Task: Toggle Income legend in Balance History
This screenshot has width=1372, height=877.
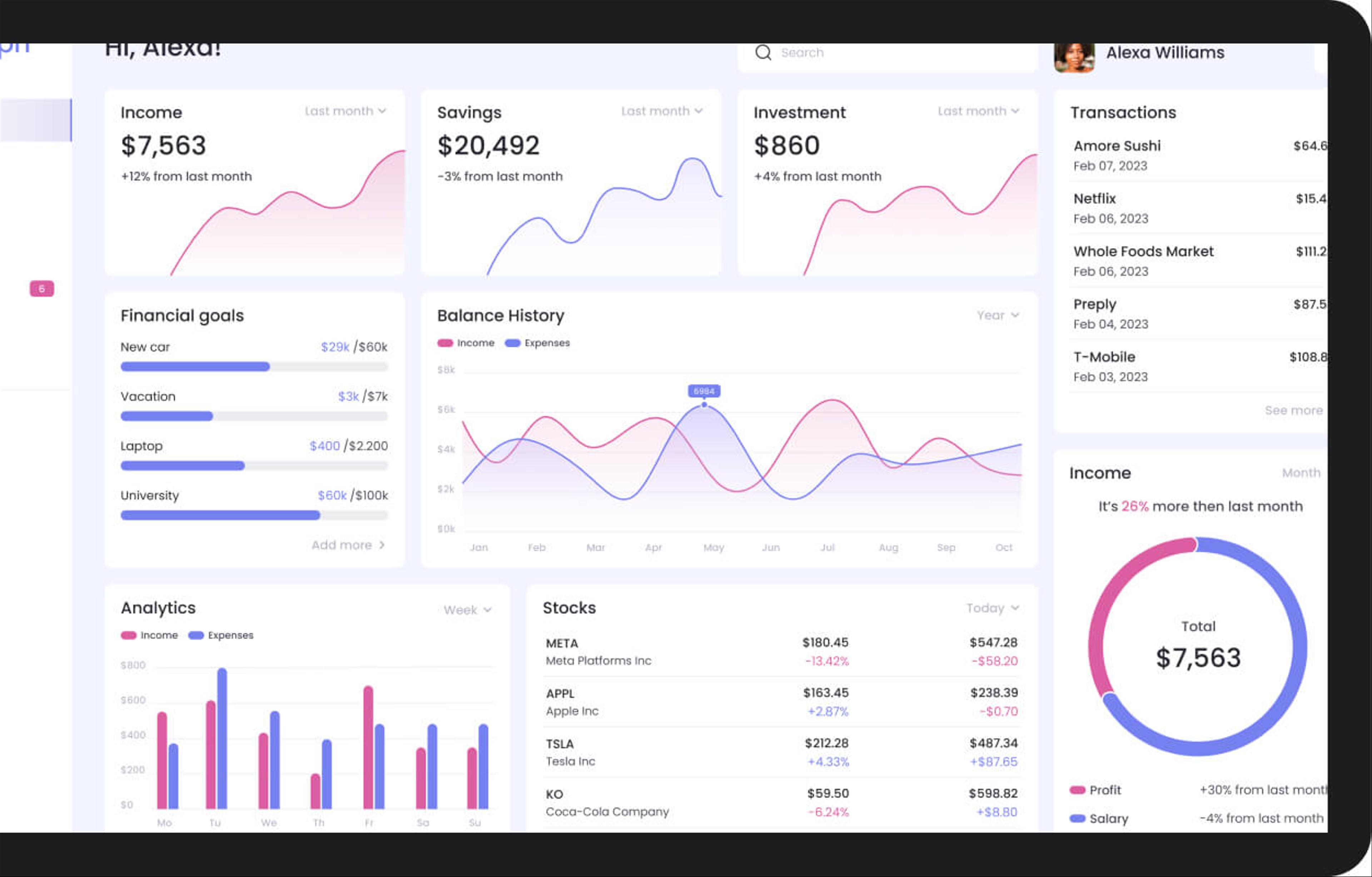Action: pyautogui.click(x=466, y=343)
